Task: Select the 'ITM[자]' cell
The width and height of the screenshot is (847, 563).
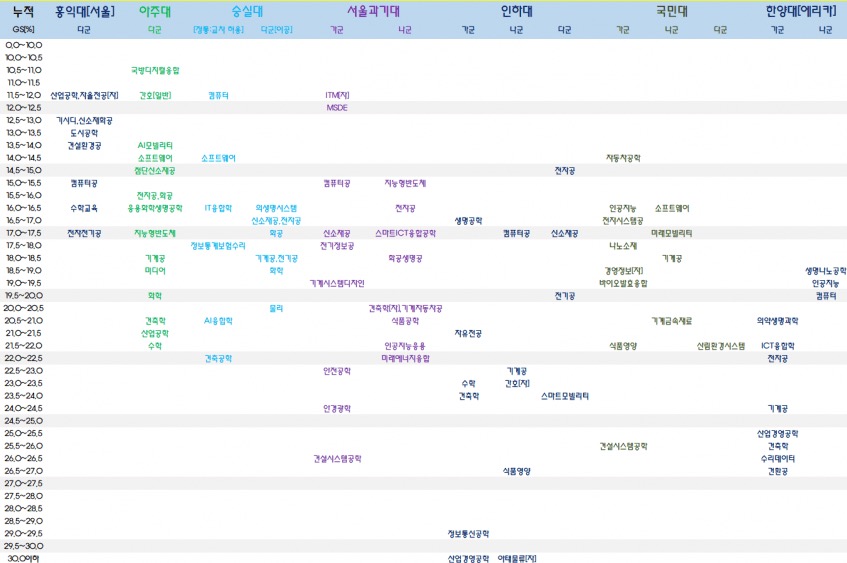Action: (337, 96)
